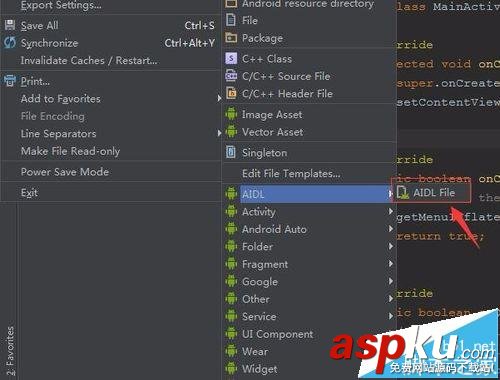Click the Android icon beside AIDL
The height and width of the screenshot is (380, 500).
point(231,194)
